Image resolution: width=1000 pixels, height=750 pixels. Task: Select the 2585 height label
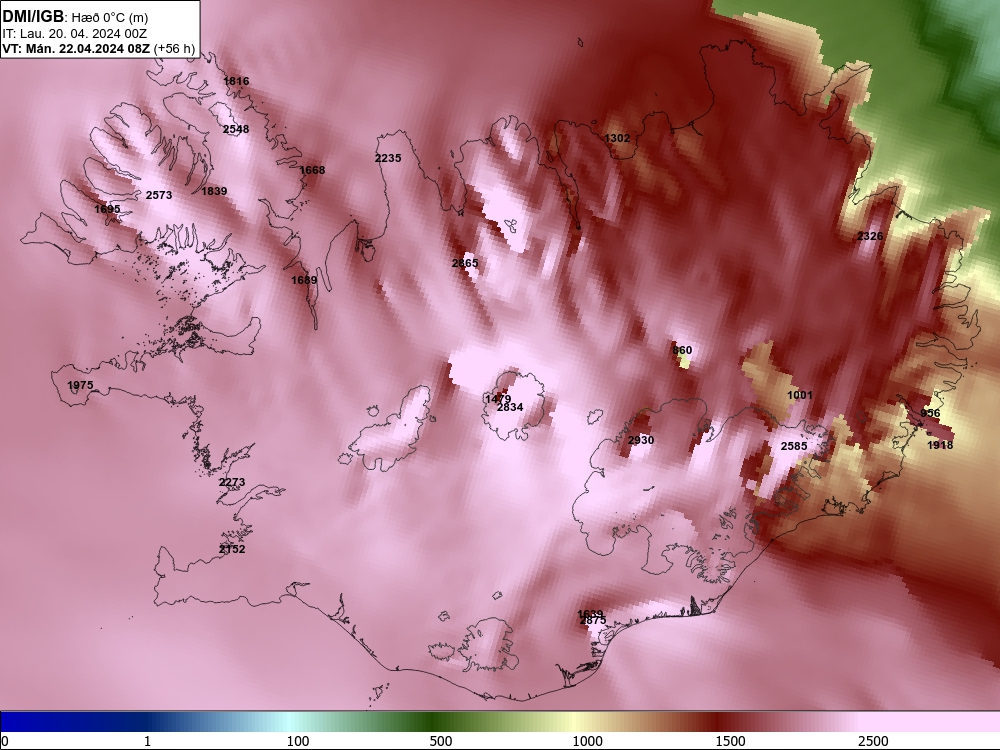794,446
